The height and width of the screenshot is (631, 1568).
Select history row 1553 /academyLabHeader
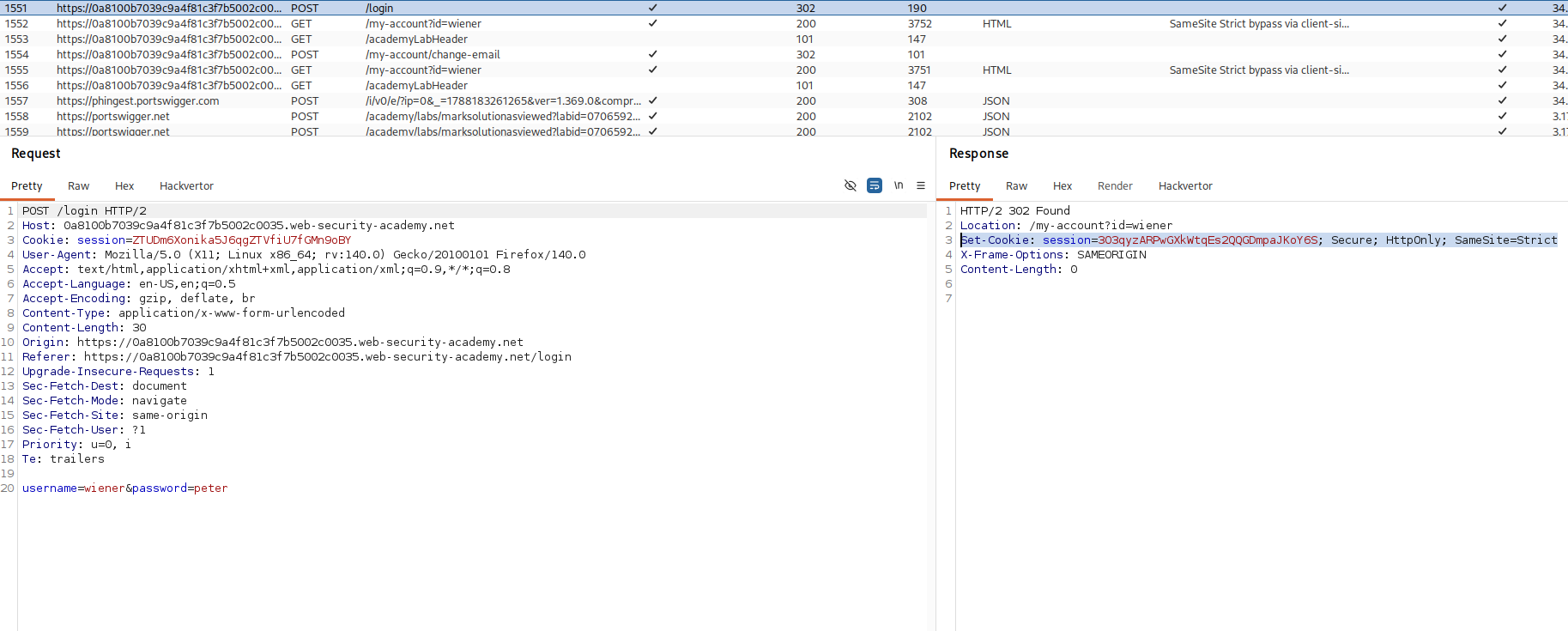click(784, 39)
